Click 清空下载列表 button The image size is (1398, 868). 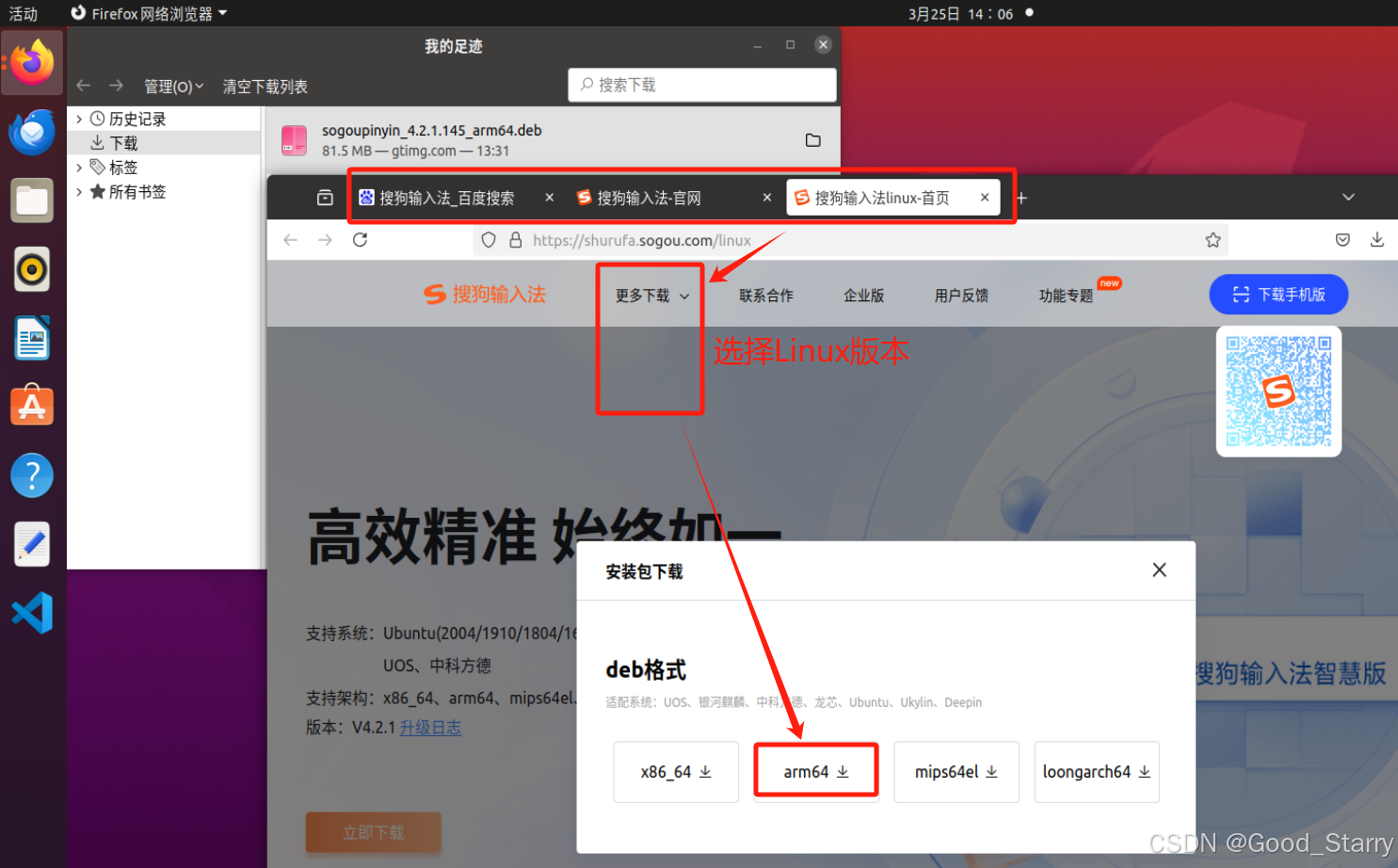pos(265,87)
